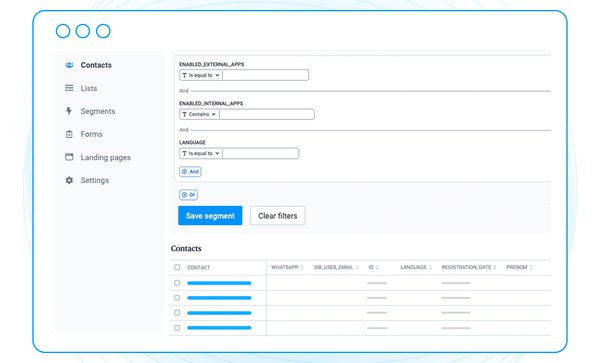Add an Or condition group

pos(188,195)
